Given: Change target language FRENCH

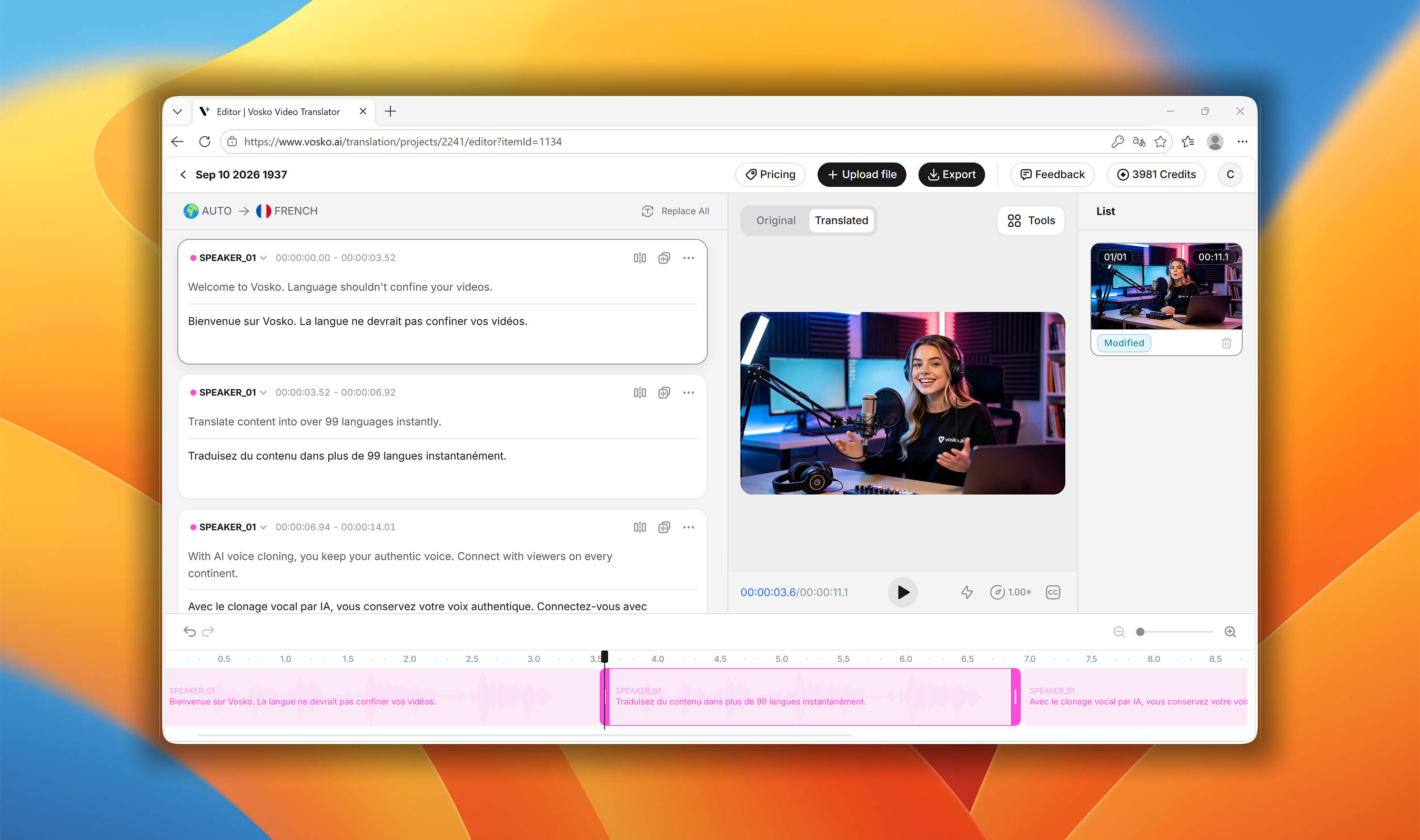Looking at the screenshot, I should pyautogui.click(x=287, y=211).
